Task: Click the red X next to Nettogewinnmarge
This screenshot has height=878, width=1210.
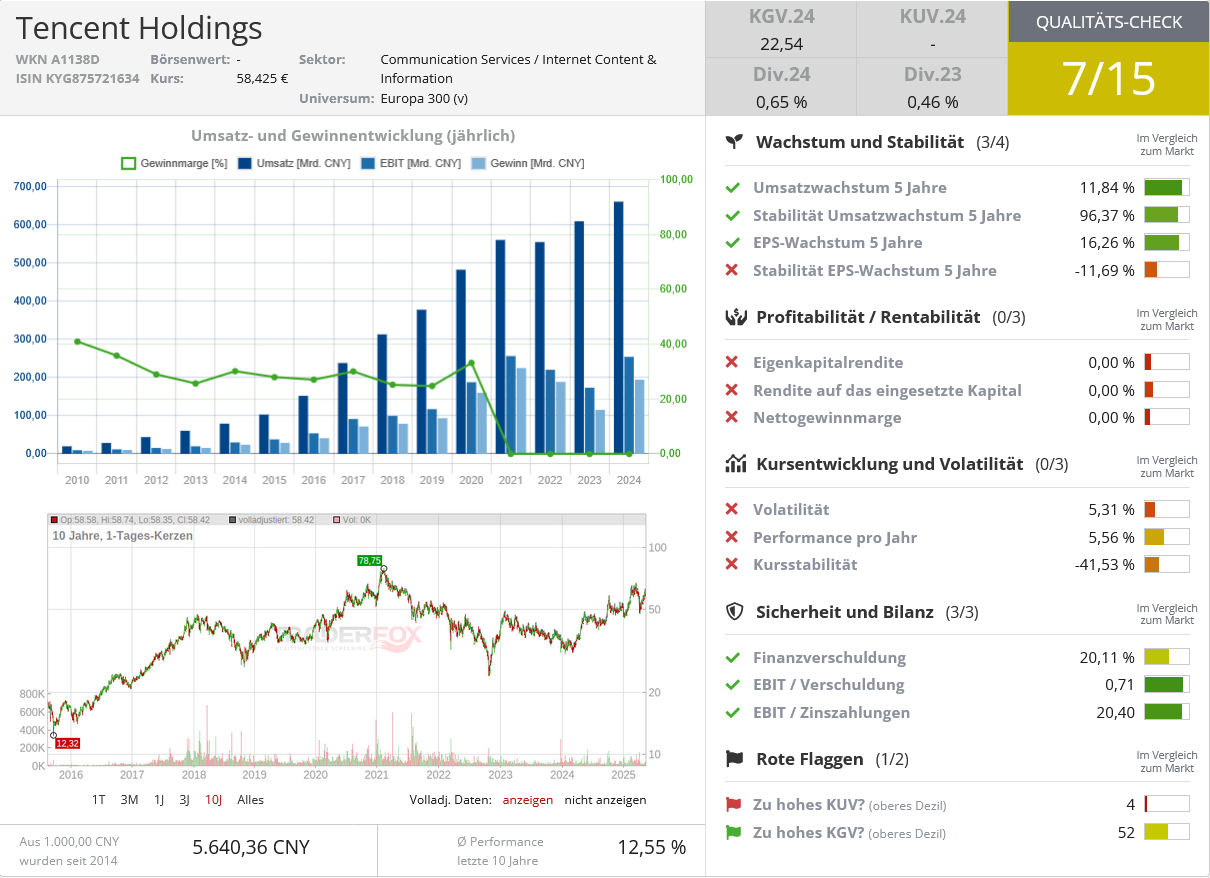Action: pyautogui.click(x=732, y=417)
